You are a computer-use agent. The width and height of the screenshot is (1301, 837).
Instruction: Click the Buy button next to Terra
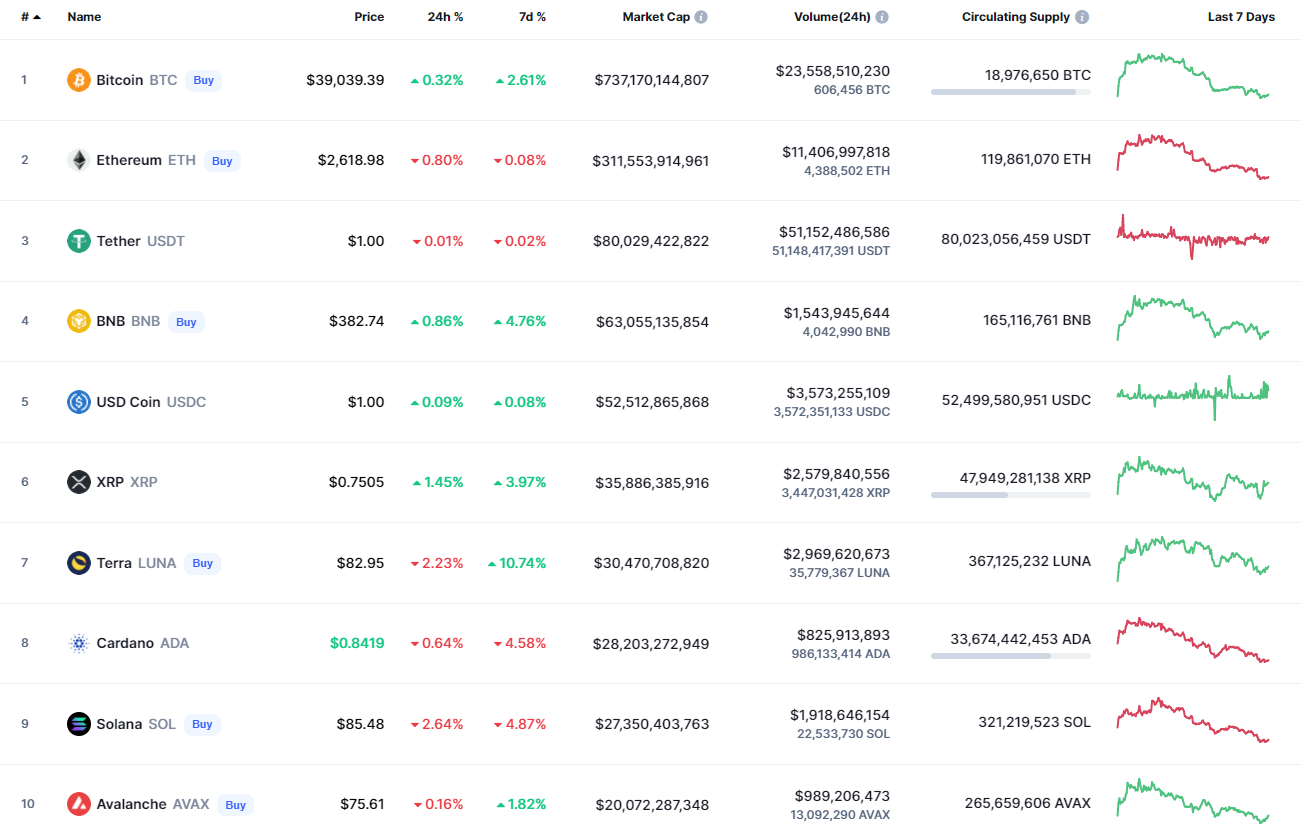(203, 563)
